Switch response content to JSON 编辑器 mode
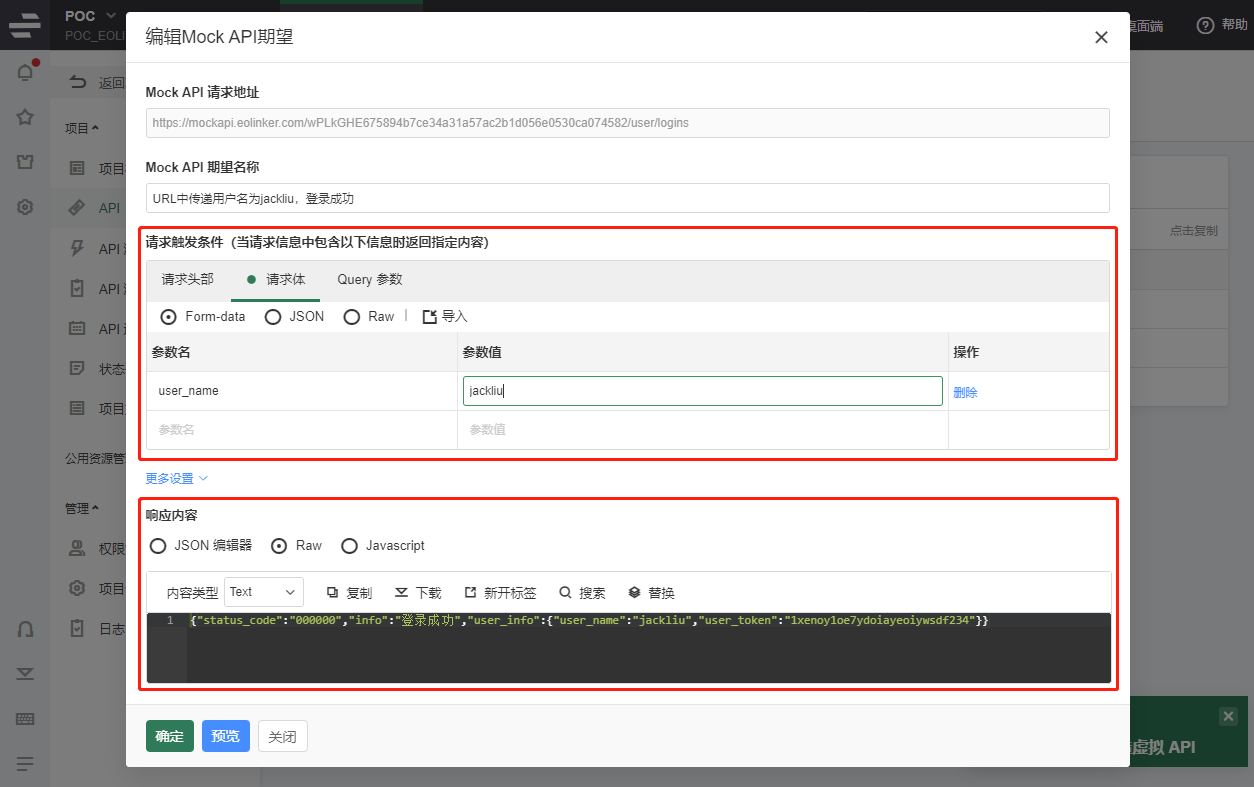1254x787 pixels. (158, 546)
